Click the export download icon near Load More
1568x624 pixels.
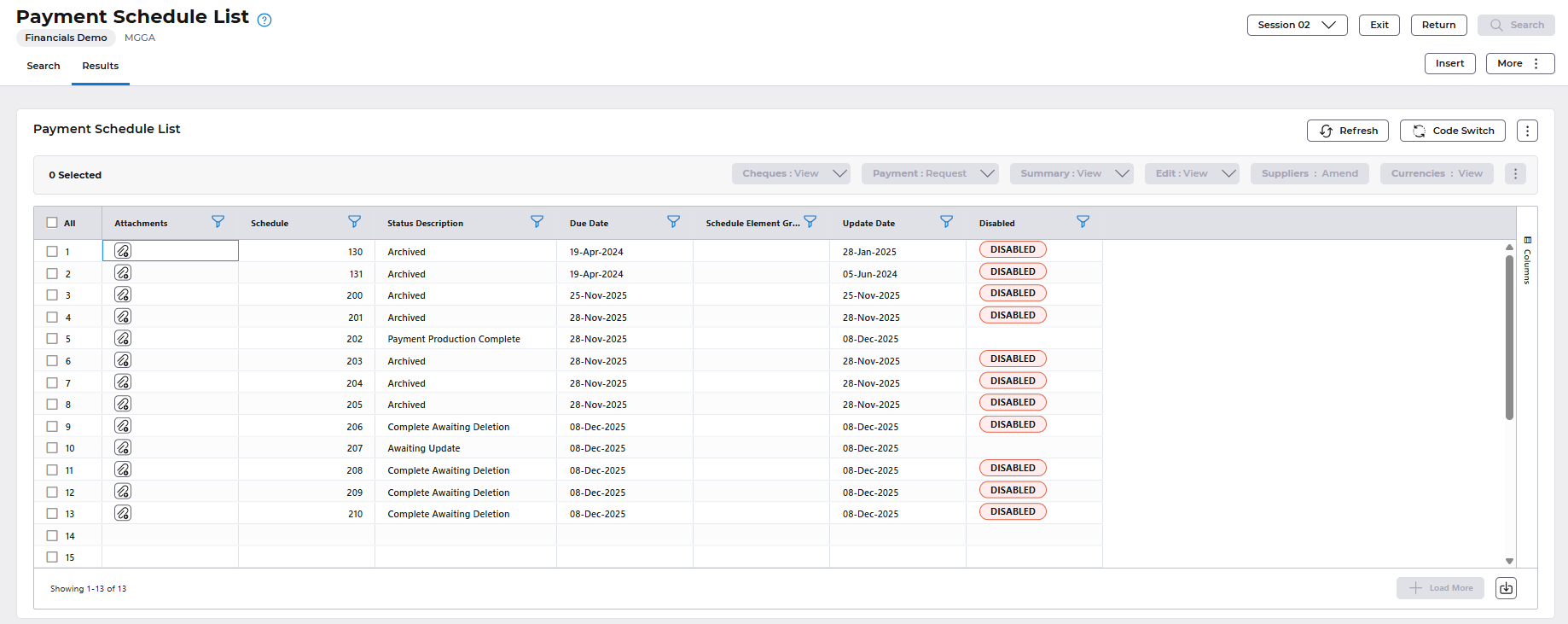click(1506, 588)
